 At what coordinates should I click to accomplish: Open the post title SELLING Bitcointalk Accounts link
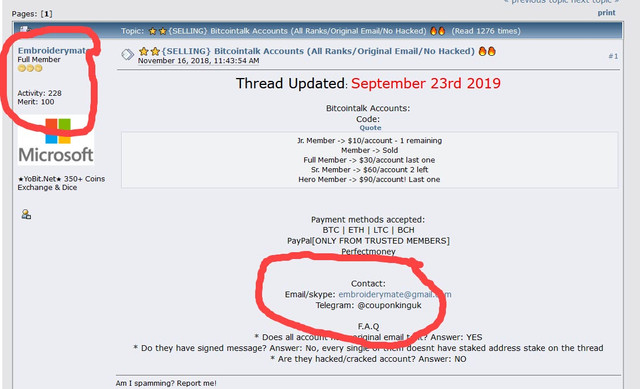click(x=318, y=51)
